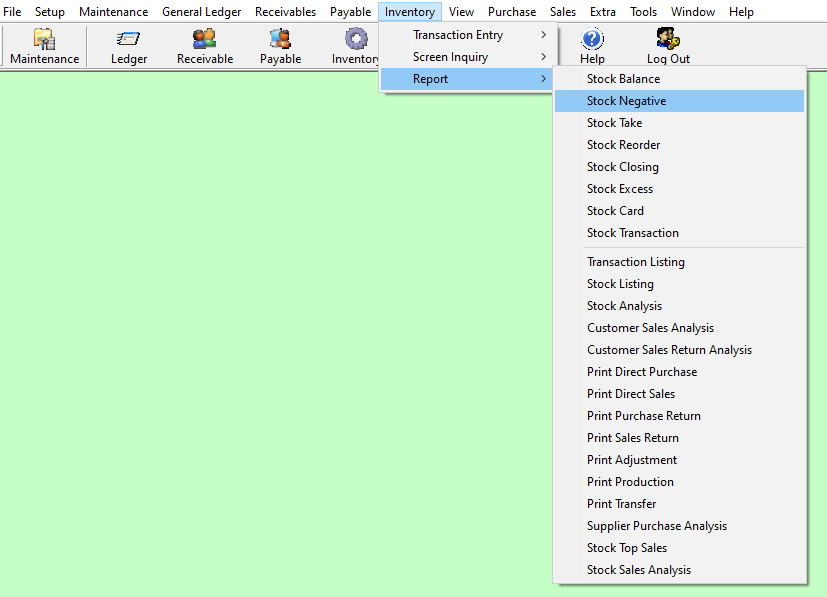Open the Sales menu
The width and height of the screenshot is (827, 597).
click(563, 12)
